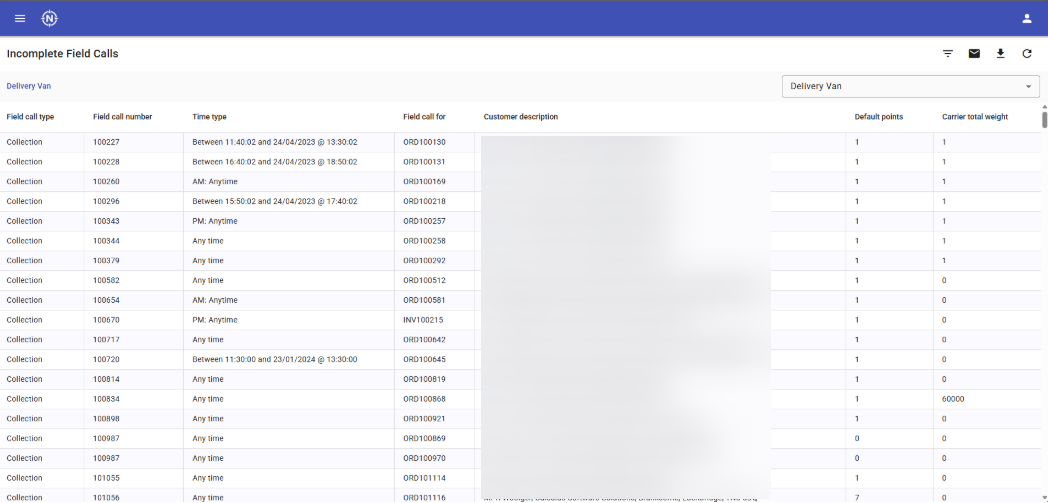Image resolution: width=1048 pixels, height=503 pixels.
Task: Click order reference ORD100642
Action: [424, 339]
